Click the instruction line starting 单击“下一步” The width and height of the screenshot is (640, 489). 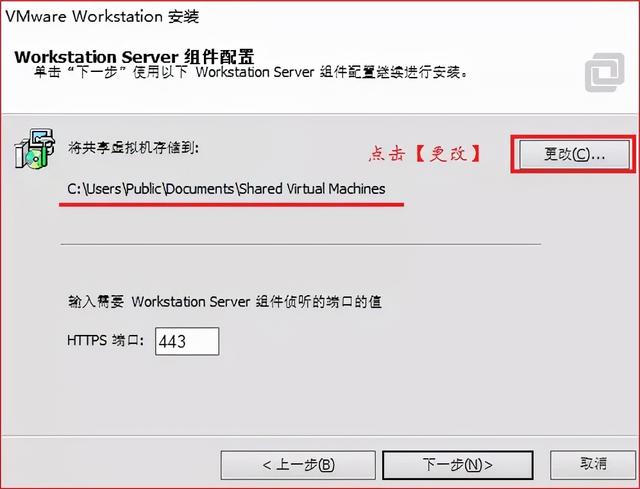251,72
